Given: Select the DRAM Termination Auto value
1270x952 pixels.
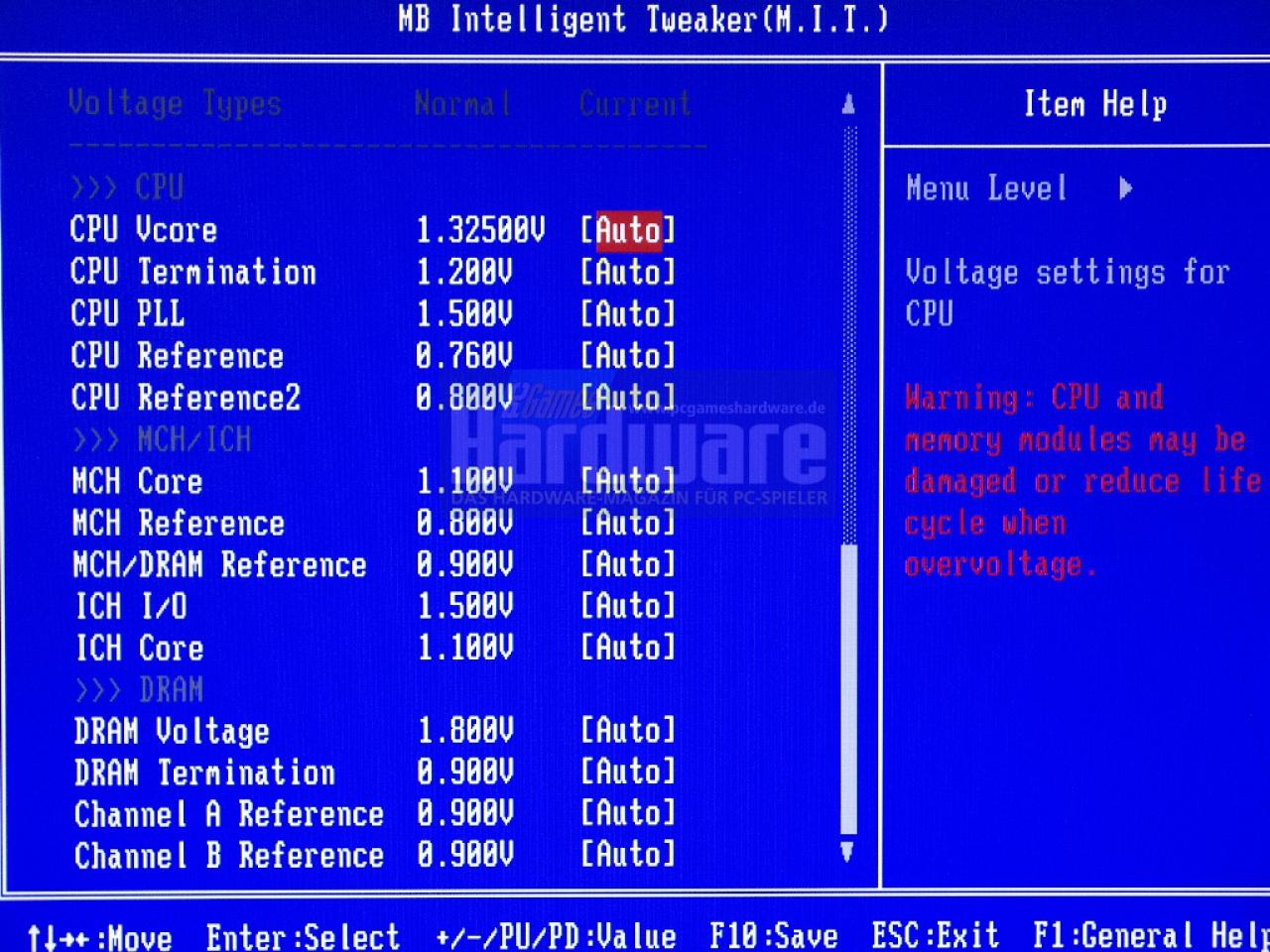Looking at the screenshot, I should pos(628,772).
